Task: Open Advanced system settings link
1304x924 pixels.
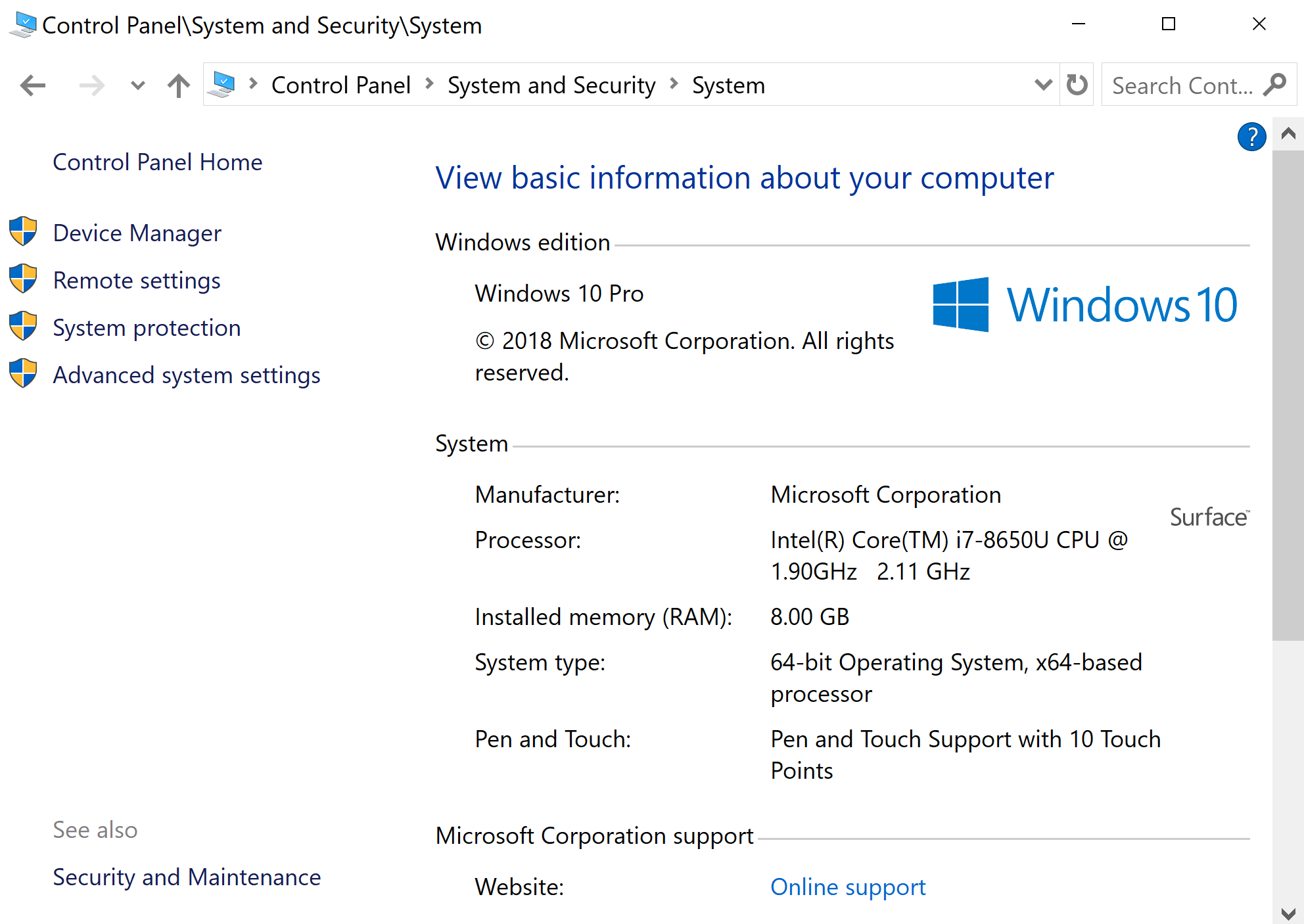Action: tap(187, 375)
